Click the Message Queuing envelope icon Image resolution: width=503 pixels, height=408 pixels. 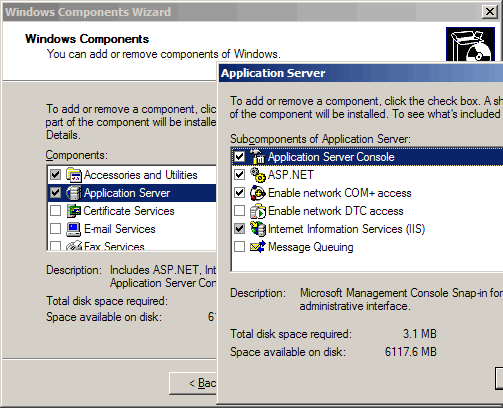tap(257, 247)
